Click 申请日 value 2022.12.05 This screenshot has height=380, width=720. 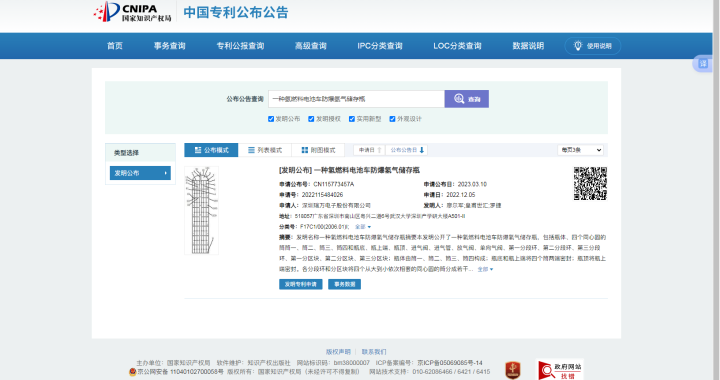tap(461, 195)
